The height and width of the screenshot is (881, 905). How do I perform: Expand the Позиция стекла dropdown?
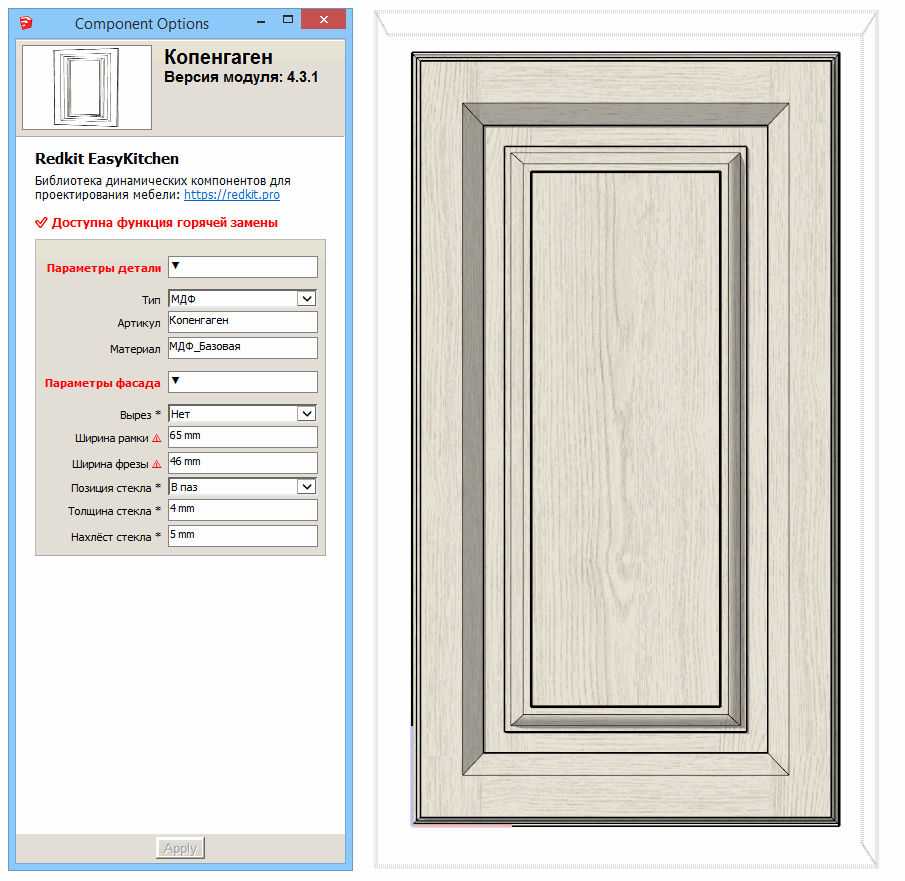point(306,486)
